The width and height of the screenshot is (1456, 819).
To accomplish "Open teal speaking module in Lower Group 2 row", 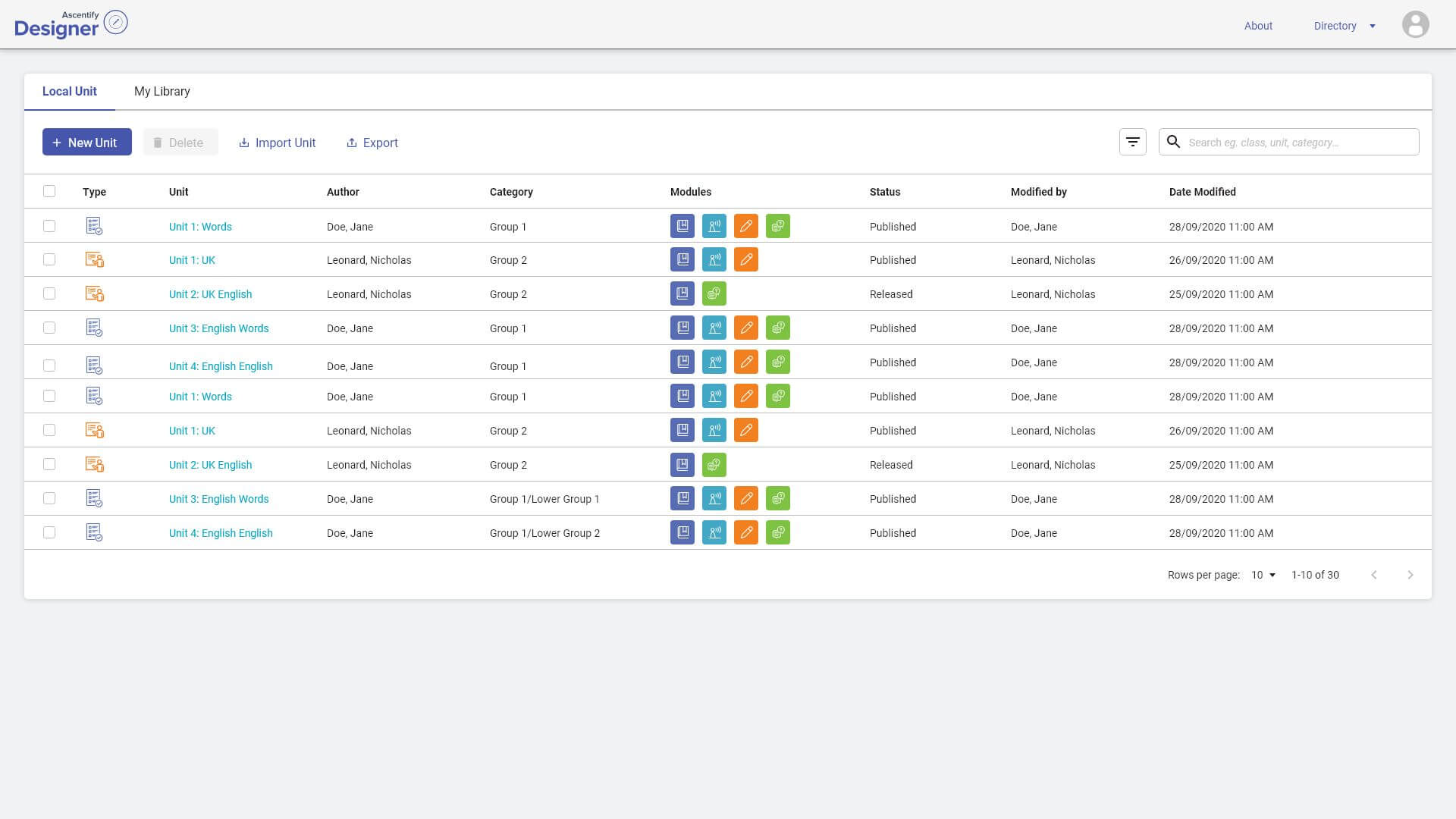I will (x=714, y=532).
